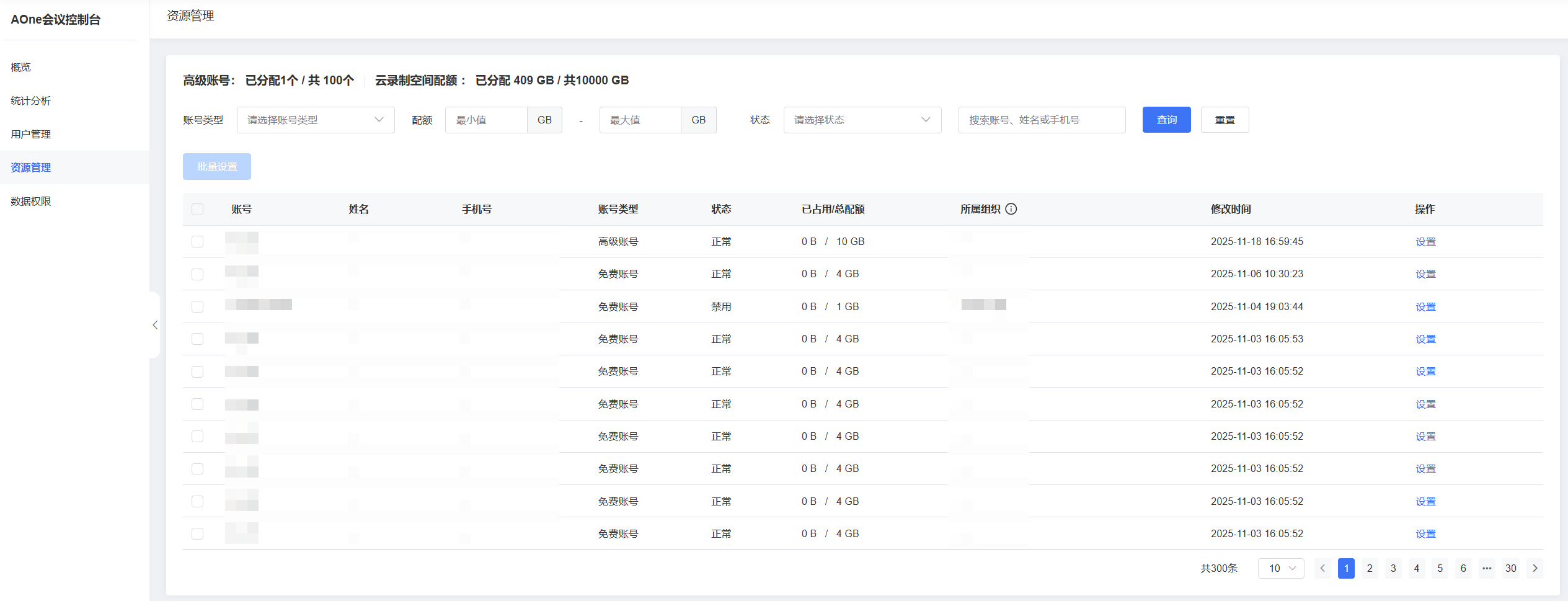Check the box for the 高级账号 row
Image resolution: width=1568 pixels, height=601 pixels.
click(x=198, y=241)
